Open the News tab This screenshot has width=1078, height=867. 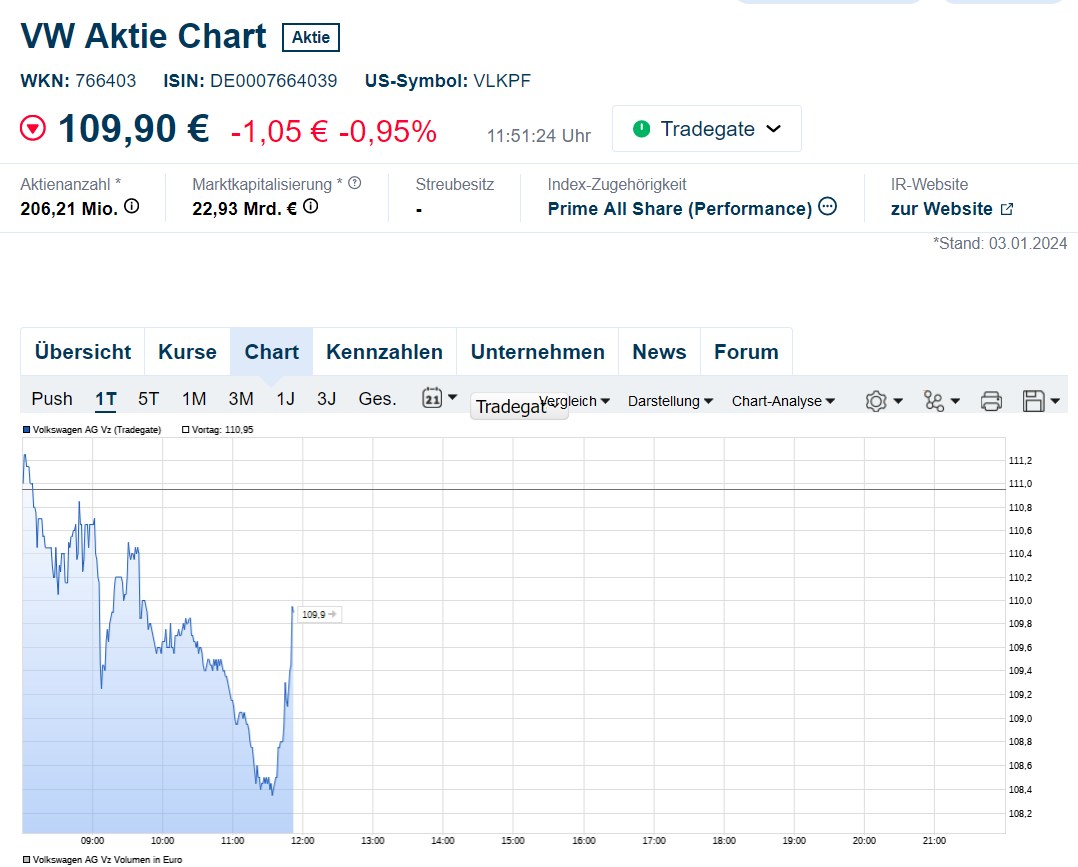[659, 352]
